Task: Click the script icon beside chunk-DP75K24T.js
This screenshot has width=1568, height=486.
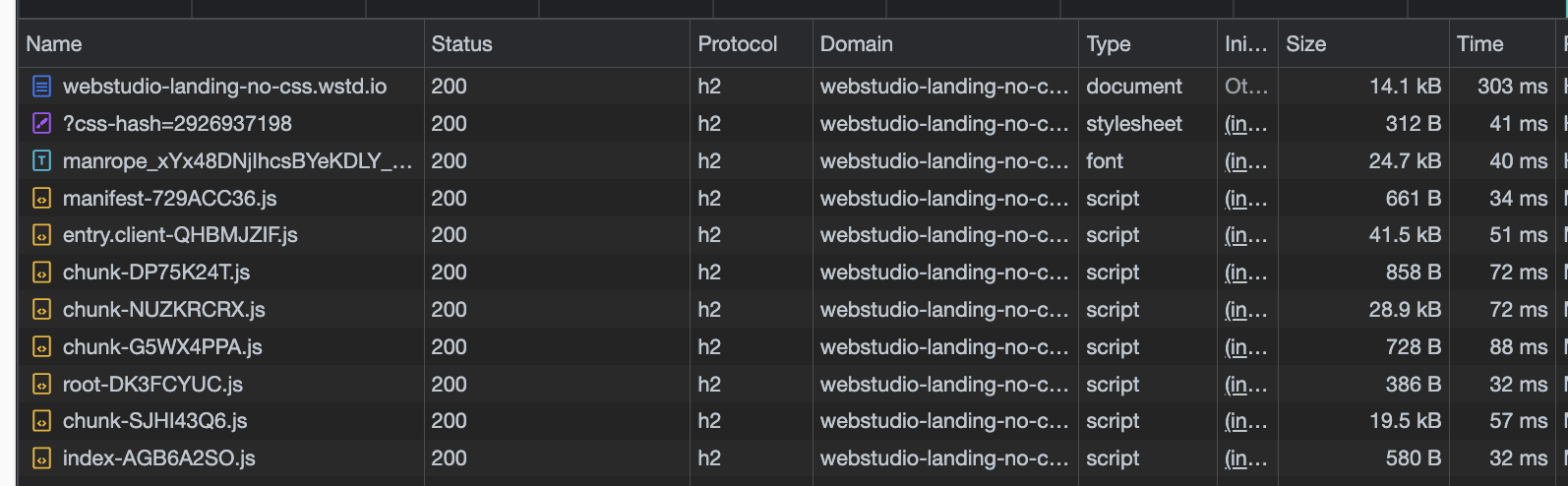Action: pyautogui.click(x=41, y=273)
